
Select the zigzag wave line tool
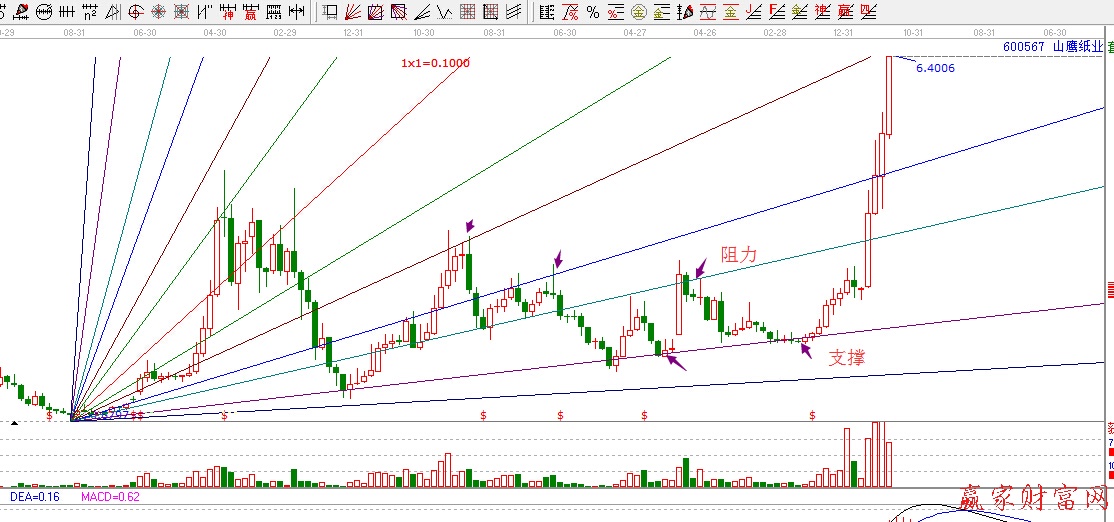click(x=443, y=12)
